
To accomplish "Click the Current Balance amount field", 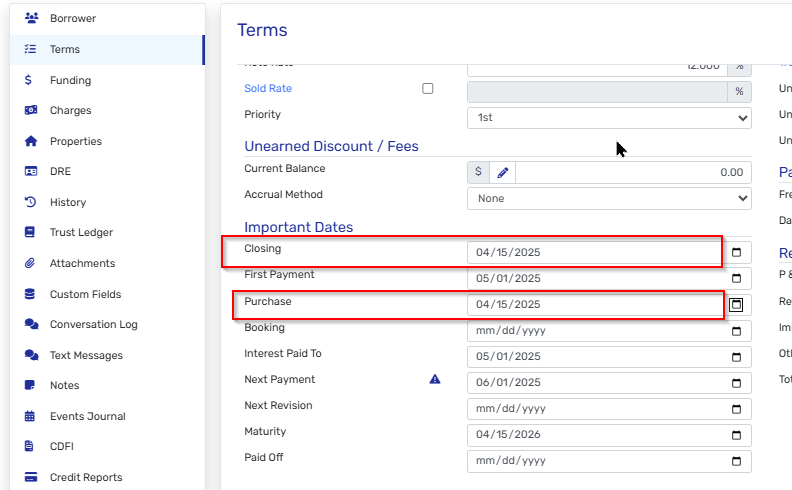I will tap(632, 172).
